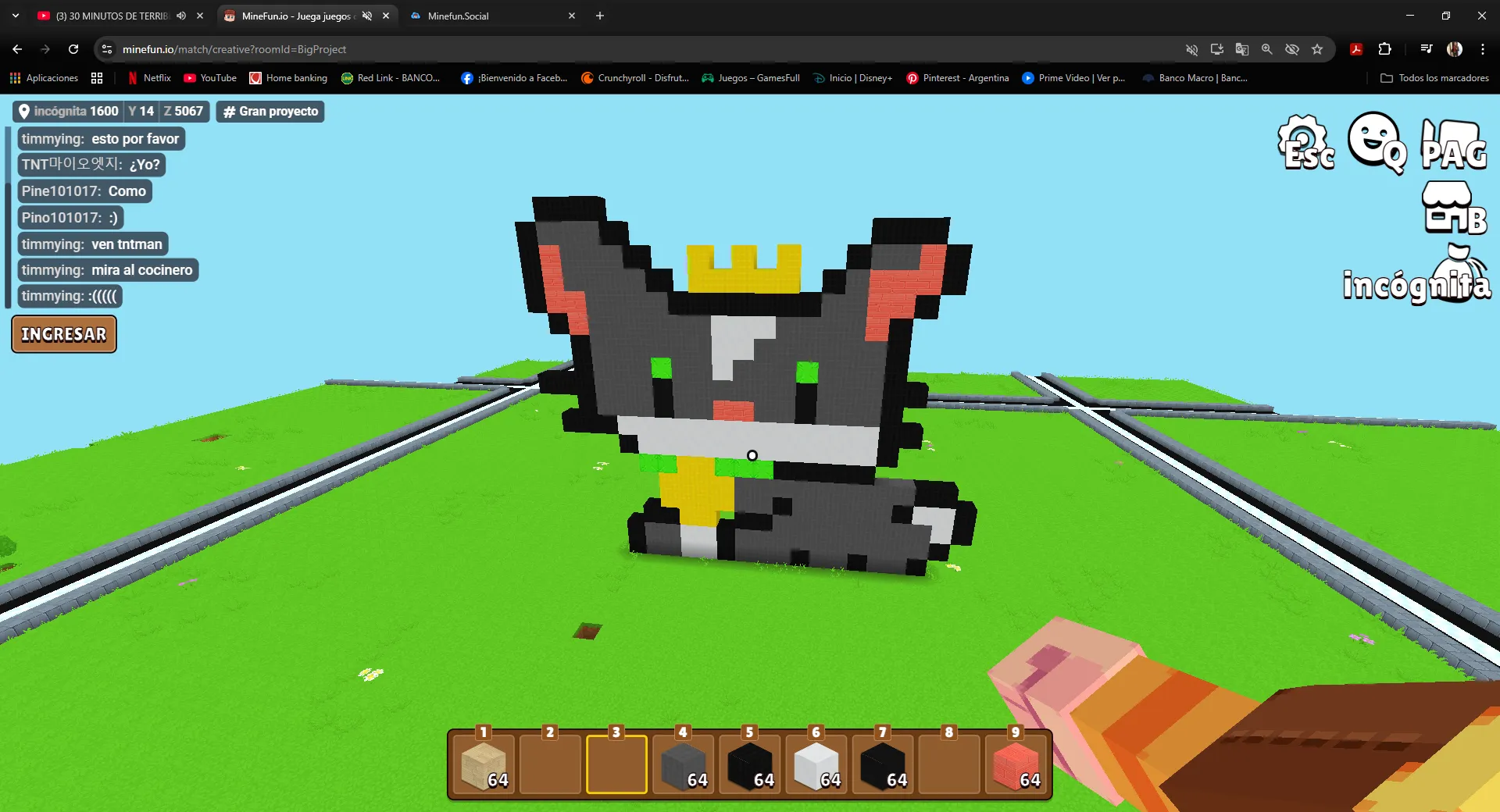Translate this page icon

click(x=1242, y=49)
